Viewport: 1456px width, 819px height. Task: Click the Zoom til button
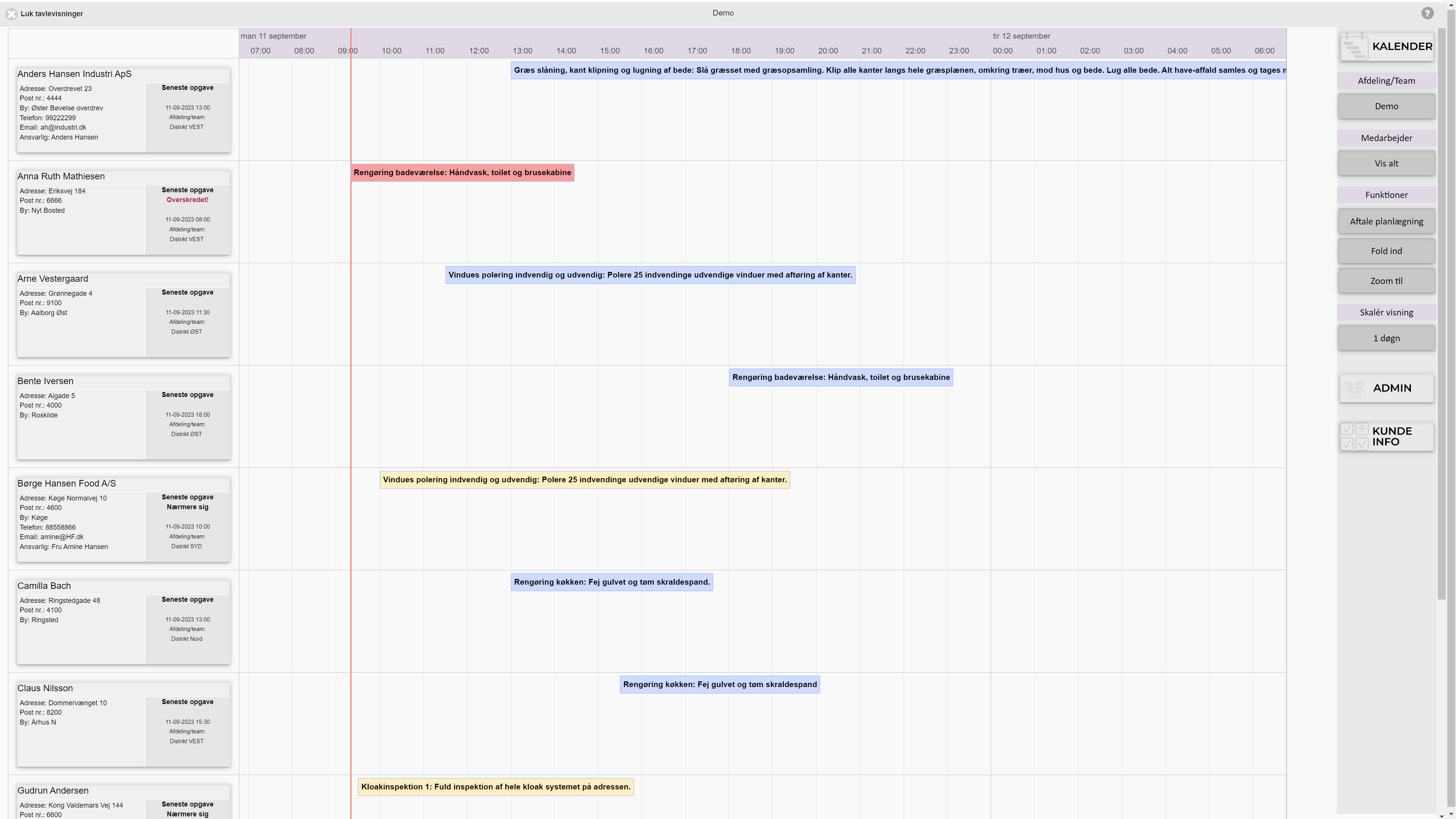[1386, 281]
